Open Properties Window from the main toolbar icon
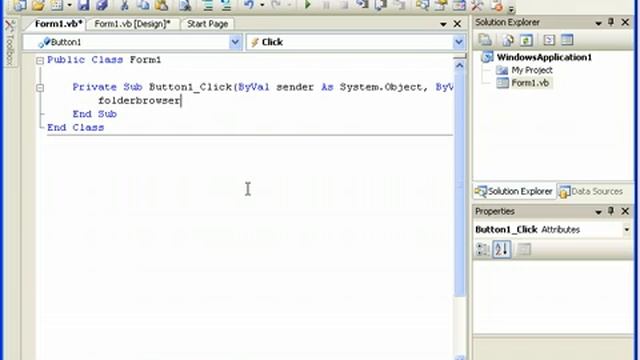The height and width of the screenshot is (360, 640). (x=440, y=5)
